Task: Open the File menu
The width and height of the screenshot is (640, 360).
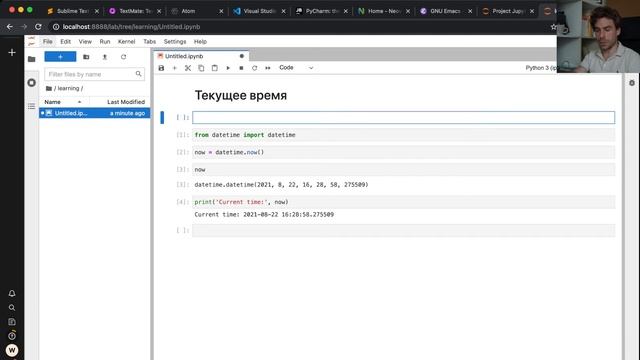Action: tap(48, 42)
